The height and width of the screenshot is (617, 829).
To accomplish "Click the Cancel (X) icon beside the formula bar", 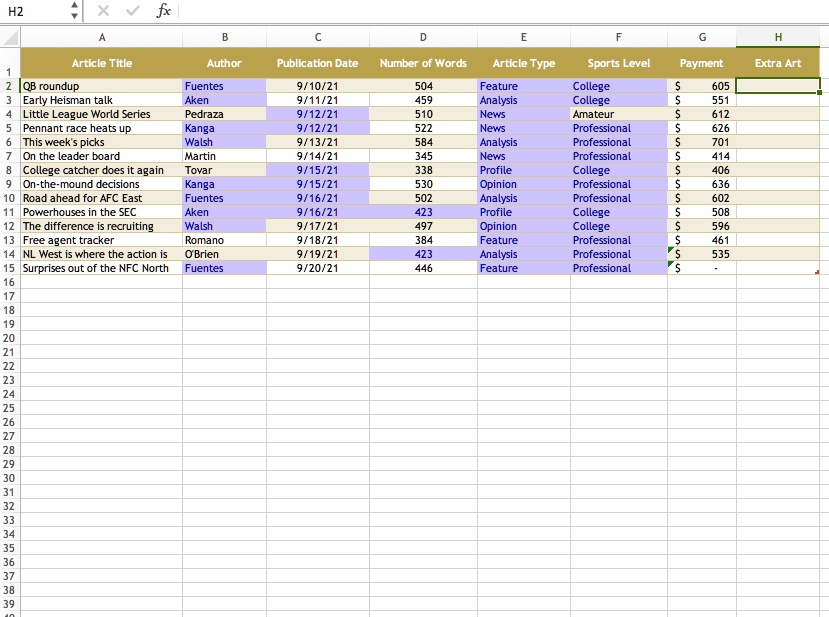I will pyautogui.click(x=103, y=12).
